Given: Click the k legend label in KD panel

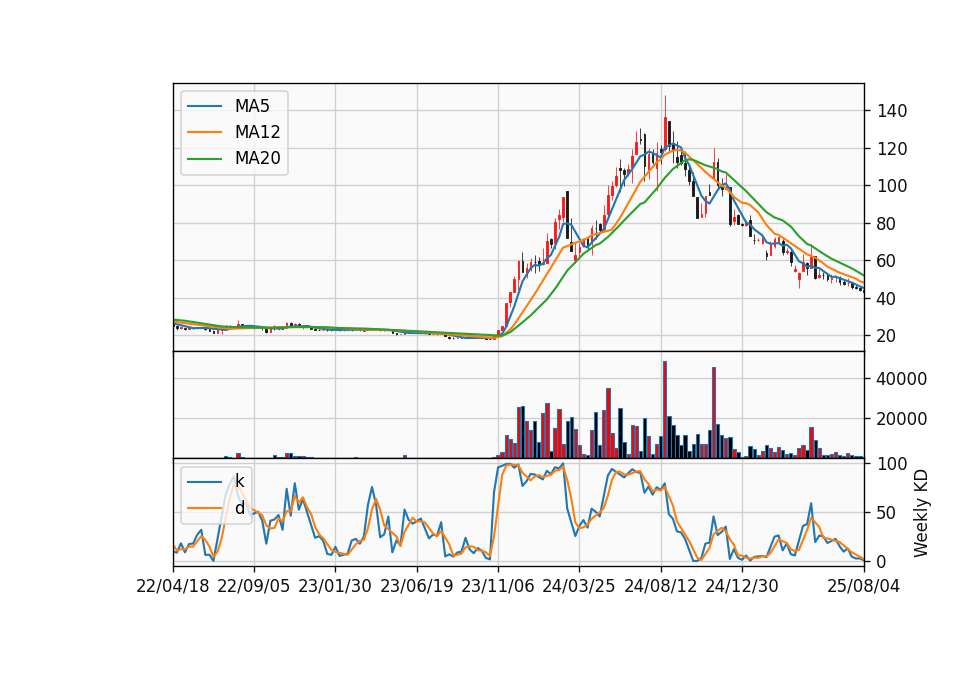Looking at the screenshot, I should point(239,481).
